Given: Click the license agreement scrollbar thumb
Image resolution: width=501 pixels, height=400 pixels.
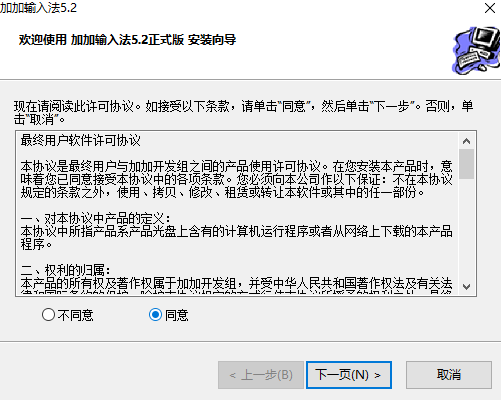Looking at the screenshot, I should point(466,164).
